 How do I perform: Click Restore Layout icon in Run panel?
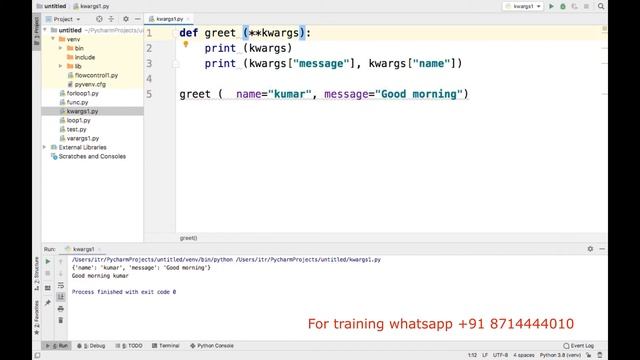[x=48, y=288]
